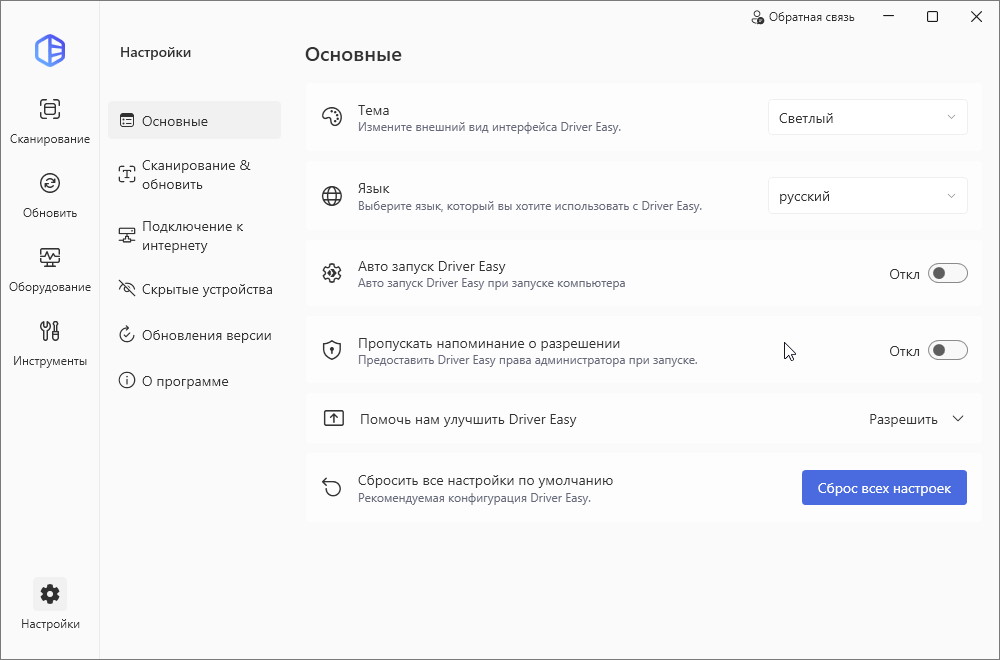Viewport: 1000px width, 660px height.
Task: Click the Скрытые устройства crossed-eye icon
Action: [x=127, y=289]
